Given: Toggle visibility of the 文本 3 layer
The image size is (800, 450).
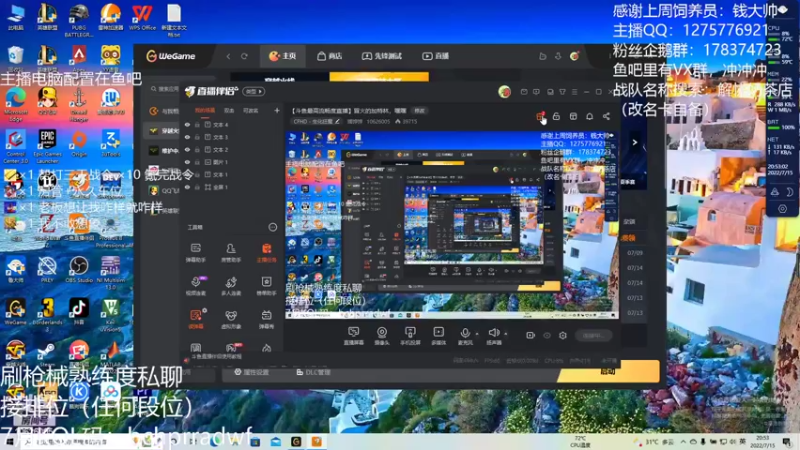Looking at the screenshot, I should coord(187,137).
